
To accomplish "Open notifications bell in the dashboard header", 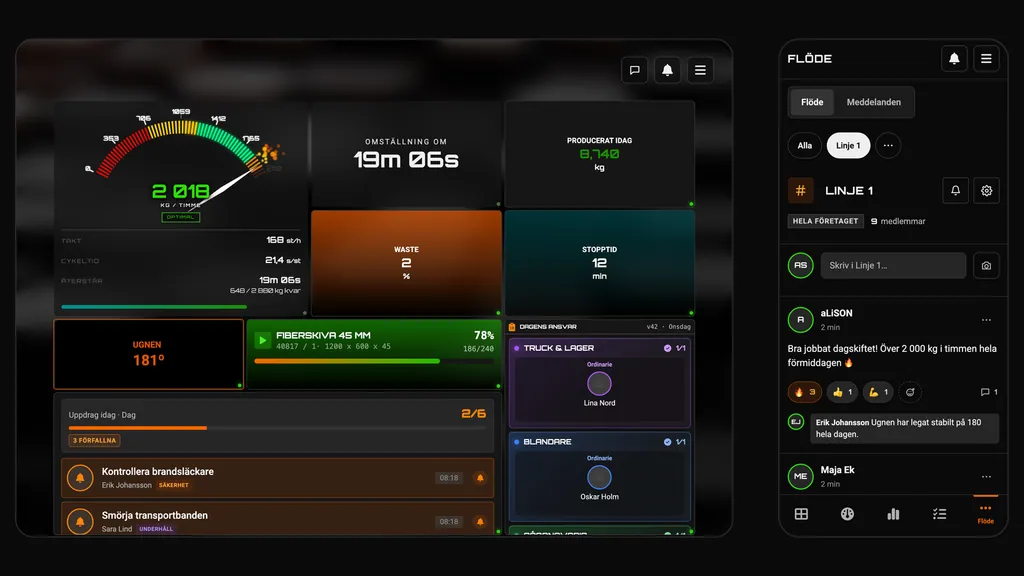I will click(667, 70).
